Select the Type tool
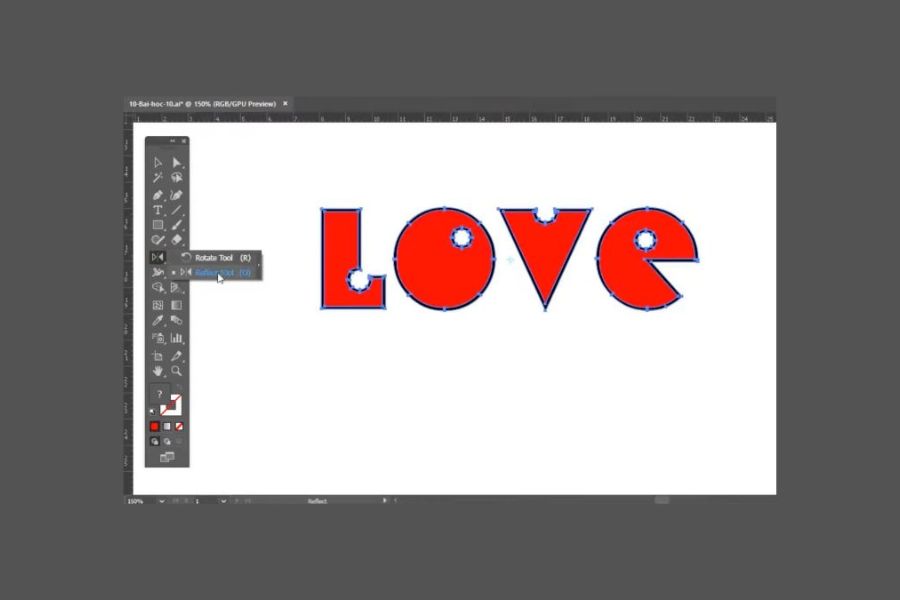Screen dimensions: 900x600 click(158, 210)
